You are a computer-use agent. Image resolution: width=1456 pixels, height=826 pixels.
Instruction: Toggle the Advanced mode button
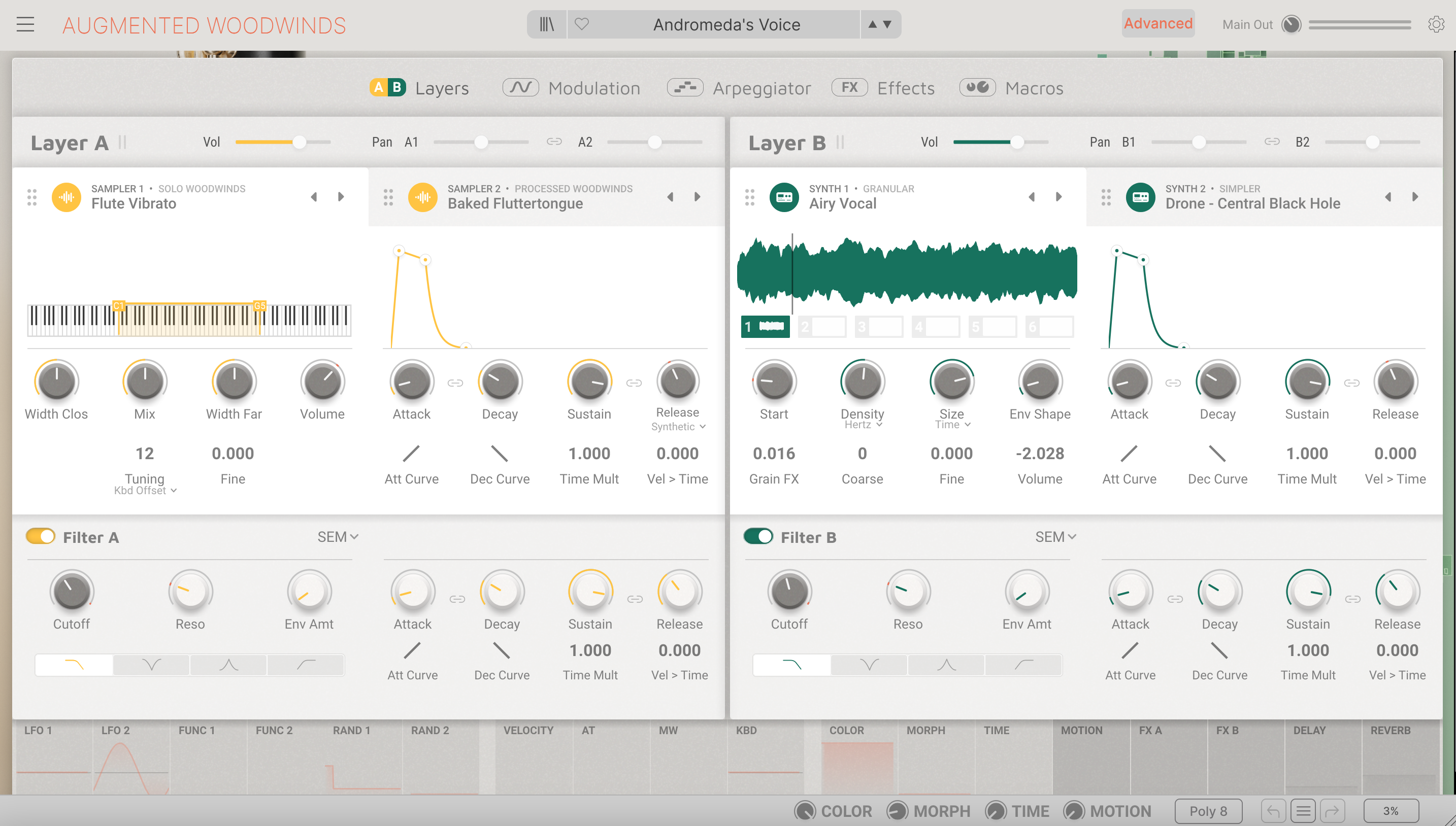1157,24
